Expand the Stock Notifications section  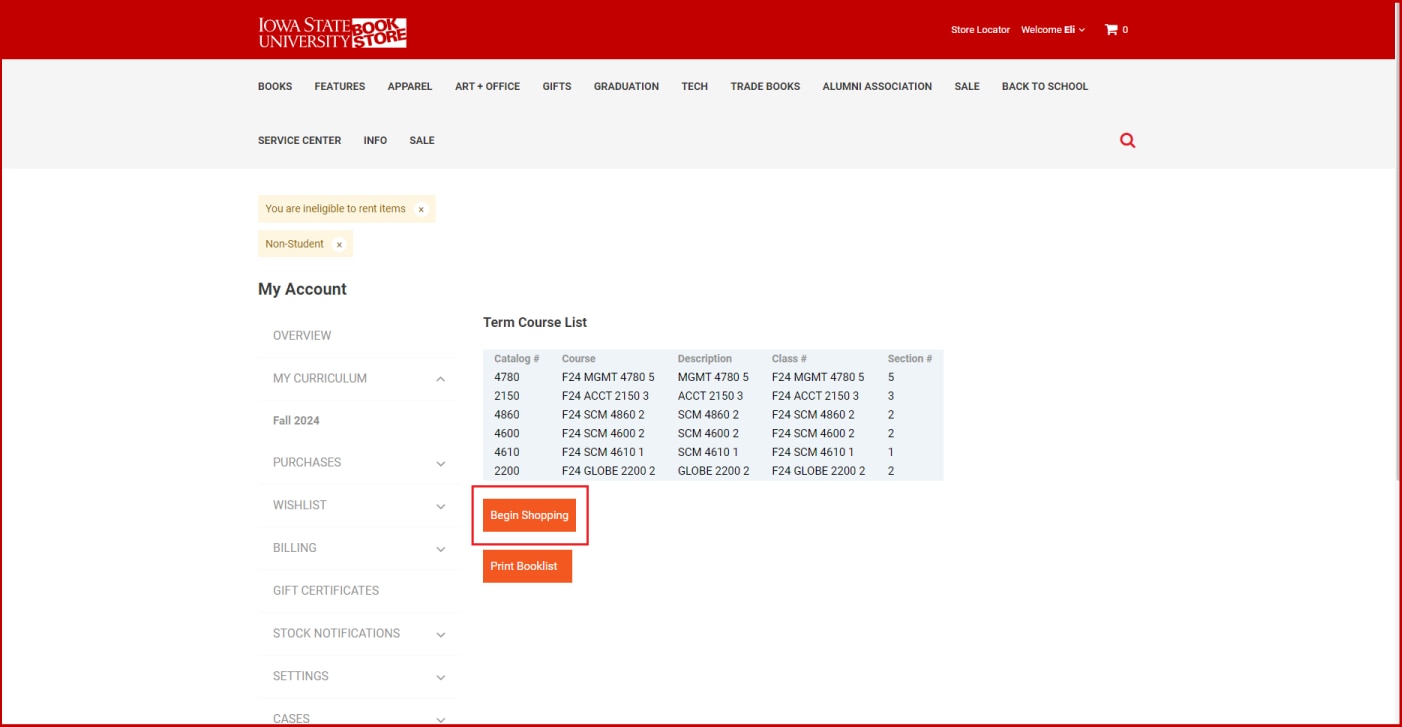[440, 634]
